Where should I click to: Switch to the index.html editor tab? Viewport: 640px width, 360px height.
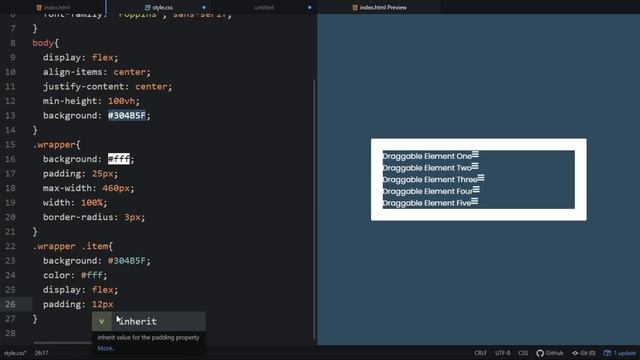53,7
